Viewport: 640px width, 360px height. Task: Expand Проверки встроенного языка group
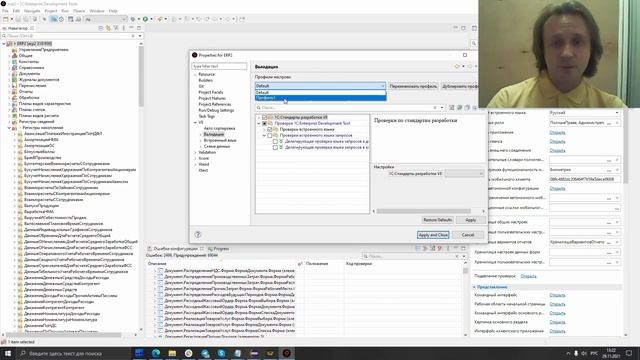[x=264, y=129]
